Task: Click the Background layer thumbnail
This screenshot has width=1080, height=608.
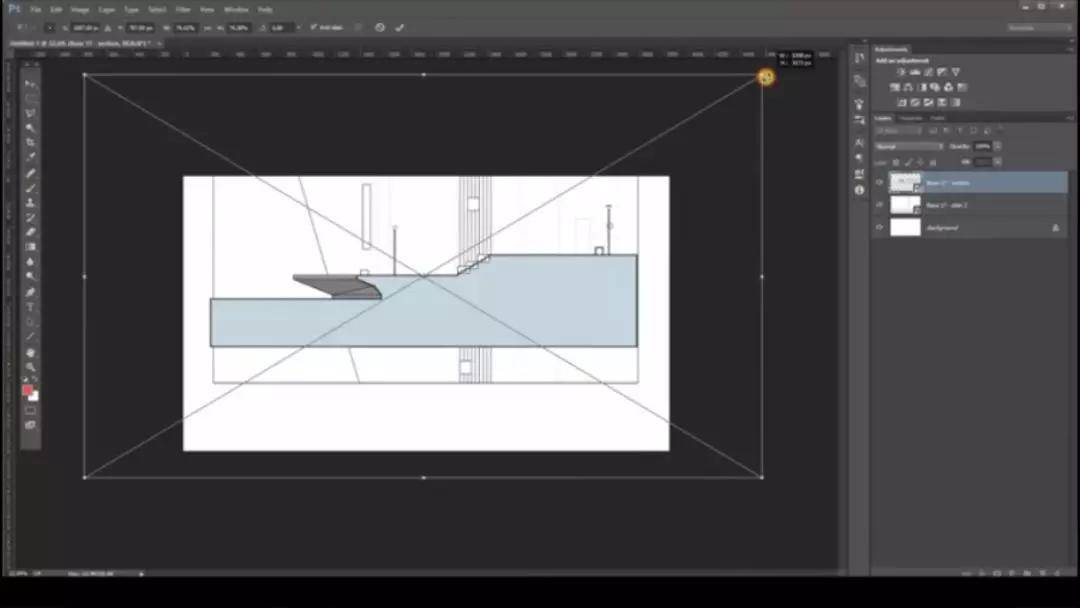Action: pos(905,228)
